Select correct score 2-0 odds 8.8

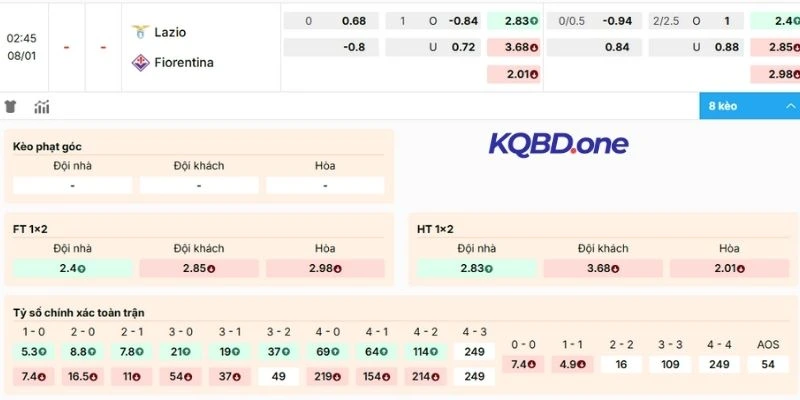click(x=83, y=352)
